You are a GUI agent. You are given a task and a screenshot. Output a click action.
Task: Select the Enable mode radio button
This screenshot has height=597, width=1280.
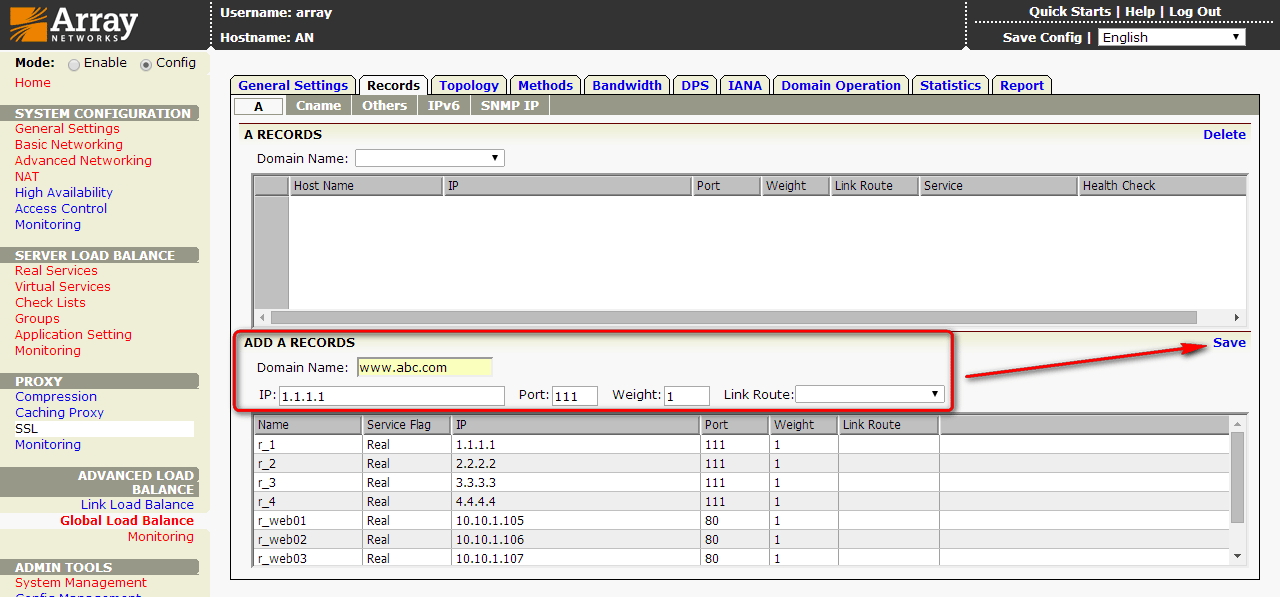click(x=74, y=64)
